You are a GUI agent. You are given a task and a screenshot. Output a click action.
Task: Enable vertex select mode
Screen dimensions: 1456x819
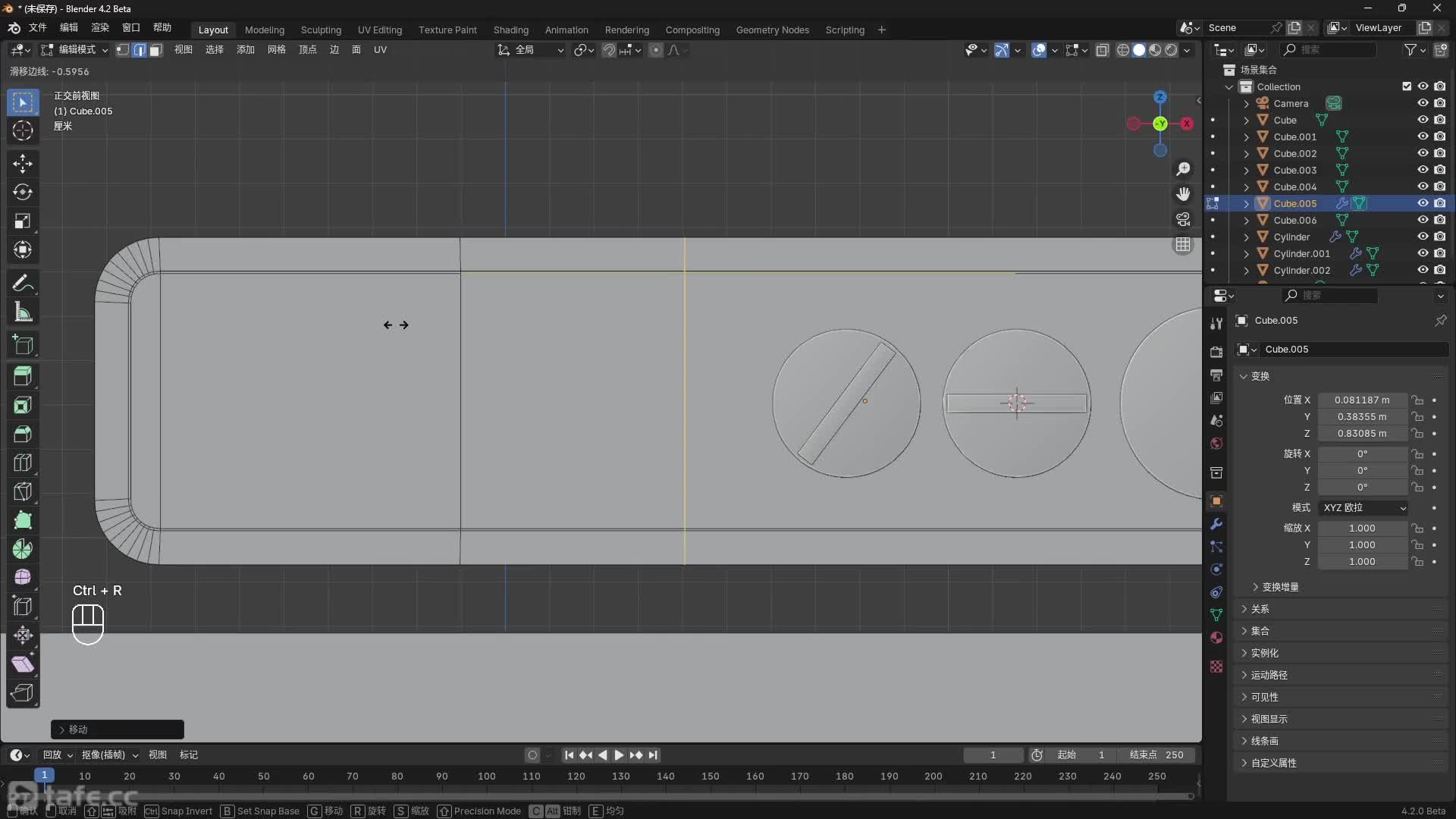[x=123, y=50]
